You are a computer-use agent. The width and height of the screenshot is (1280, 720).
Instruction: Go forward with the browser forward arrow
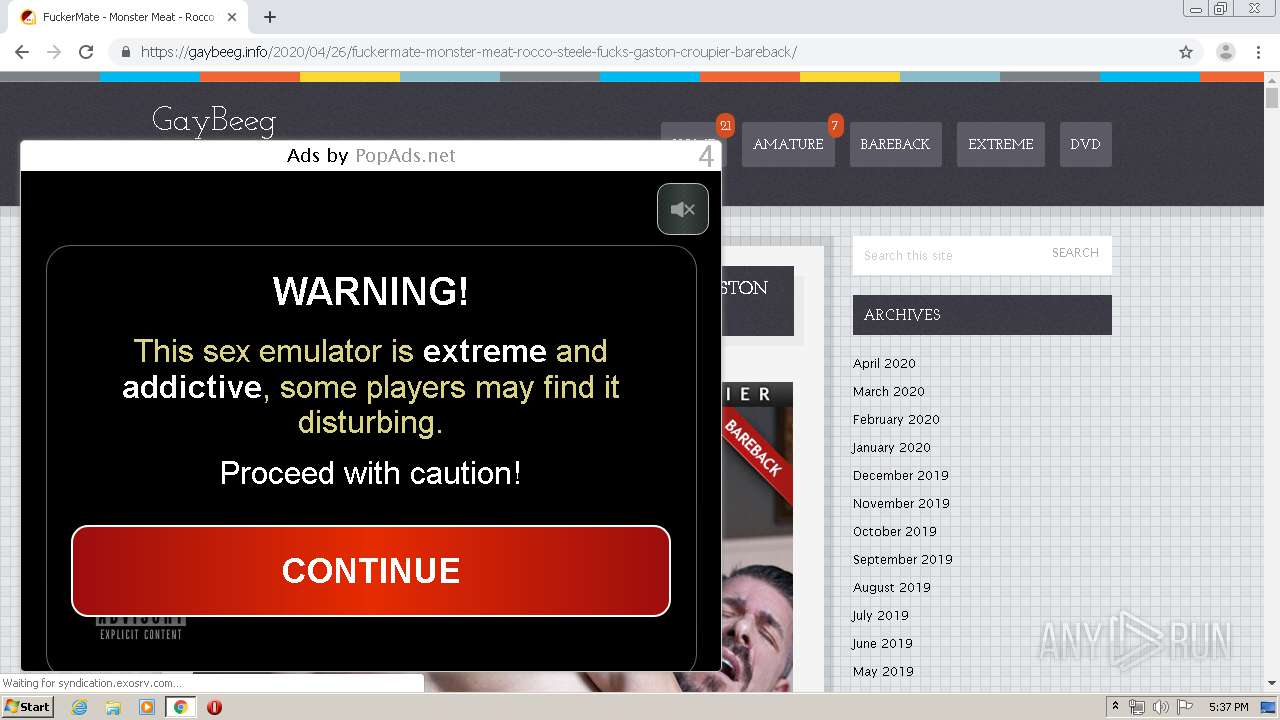pos(54,52)
